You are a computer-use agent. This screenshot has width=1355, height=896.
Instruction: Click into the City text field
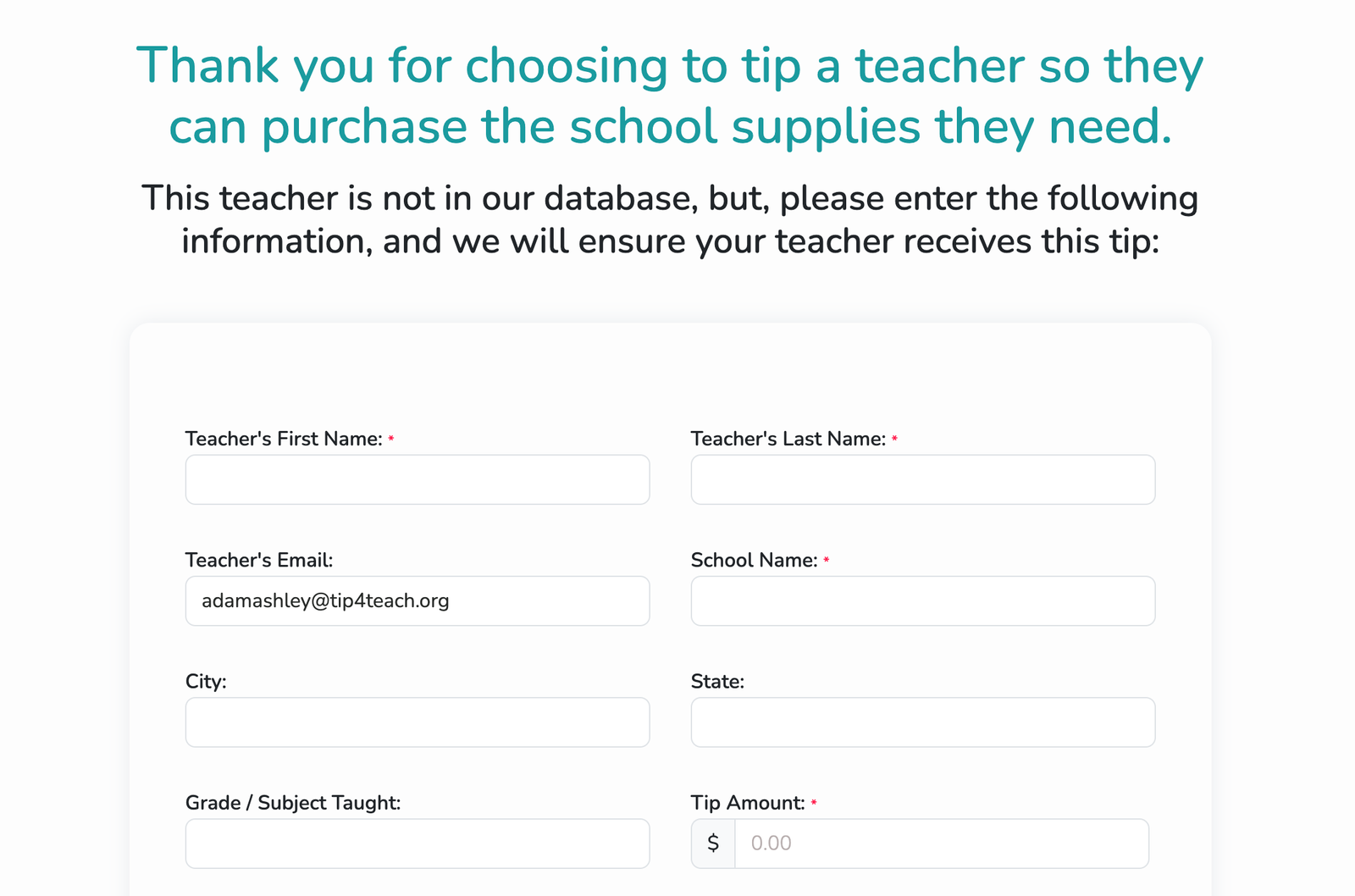(x=418, y=722)
